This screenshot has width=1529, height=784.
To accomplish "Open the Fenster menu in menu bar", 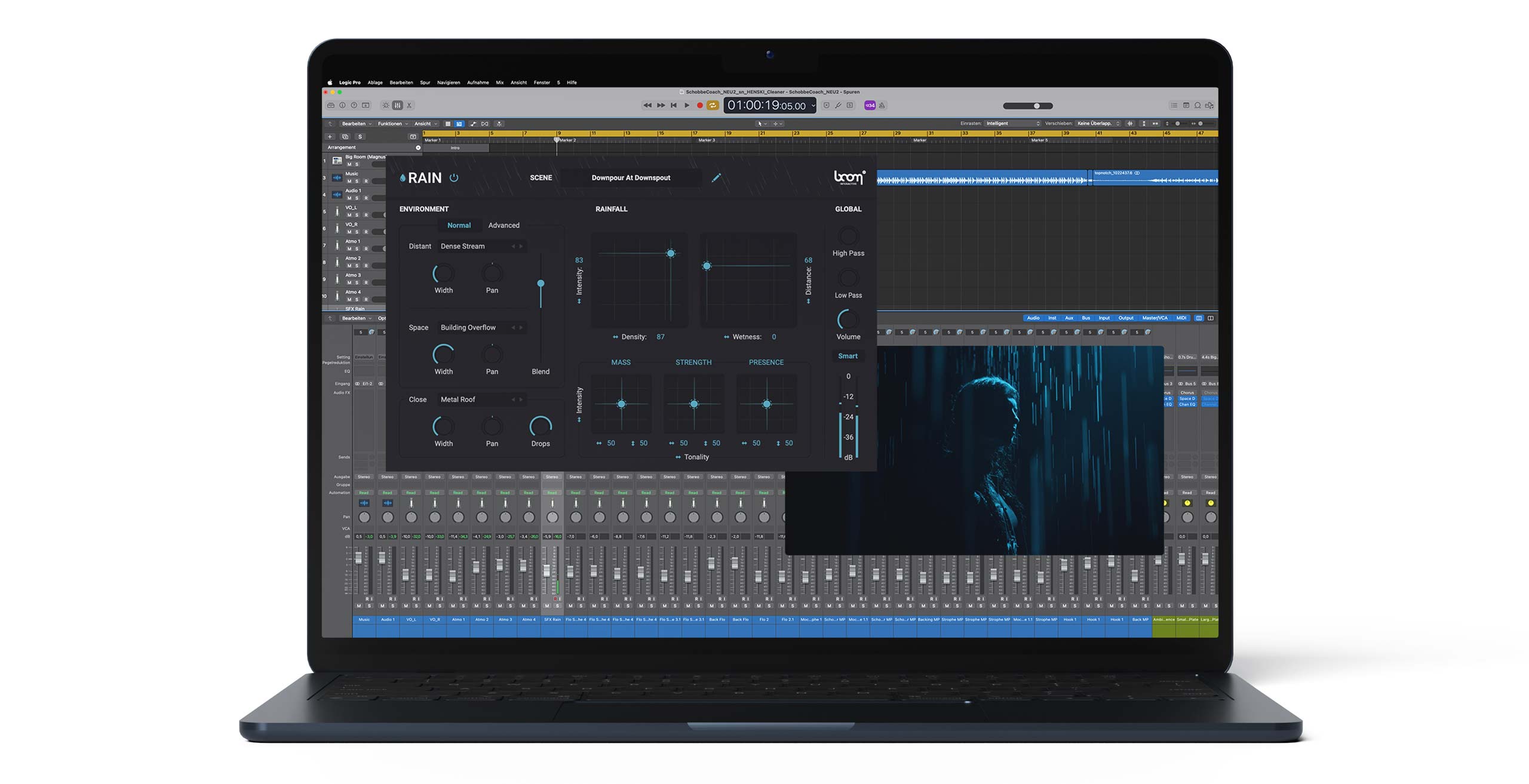I will pyautogui.click(x=542, y=82).
